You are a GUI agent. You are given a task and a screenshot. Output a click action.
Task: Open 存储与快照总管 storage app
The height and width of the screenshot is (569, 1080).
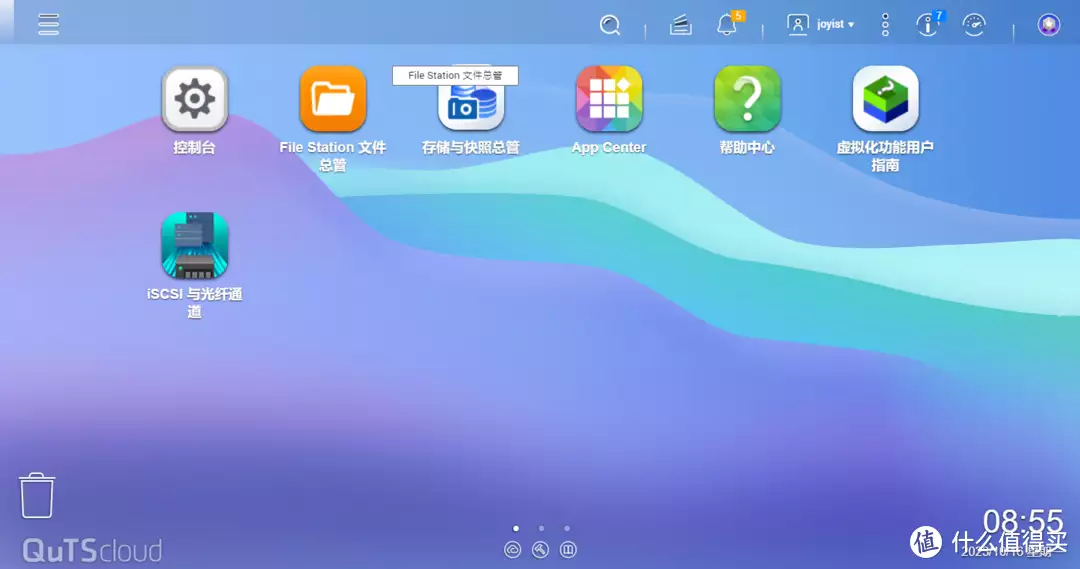pyautogui.click(x=471, y=107)
